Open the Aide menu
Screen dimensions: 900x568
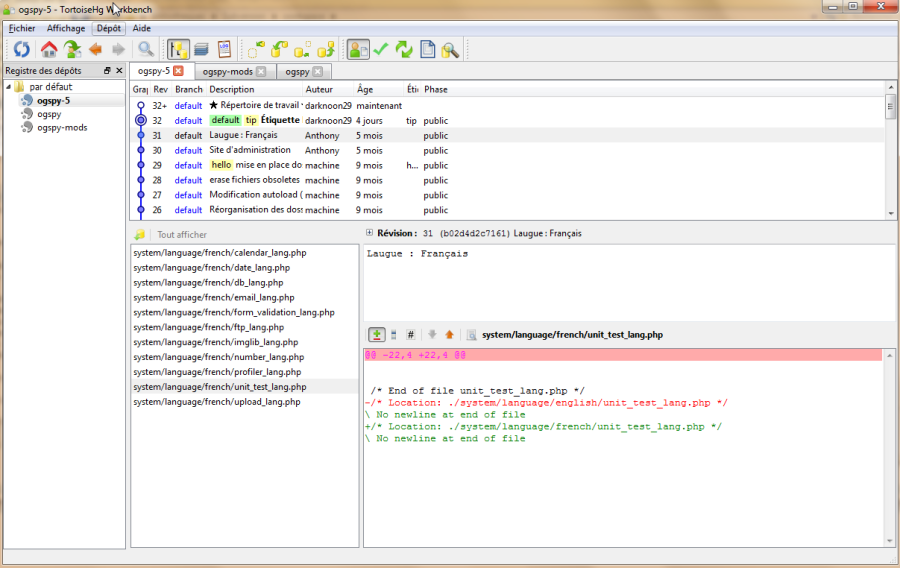click(x=142, y=28)
